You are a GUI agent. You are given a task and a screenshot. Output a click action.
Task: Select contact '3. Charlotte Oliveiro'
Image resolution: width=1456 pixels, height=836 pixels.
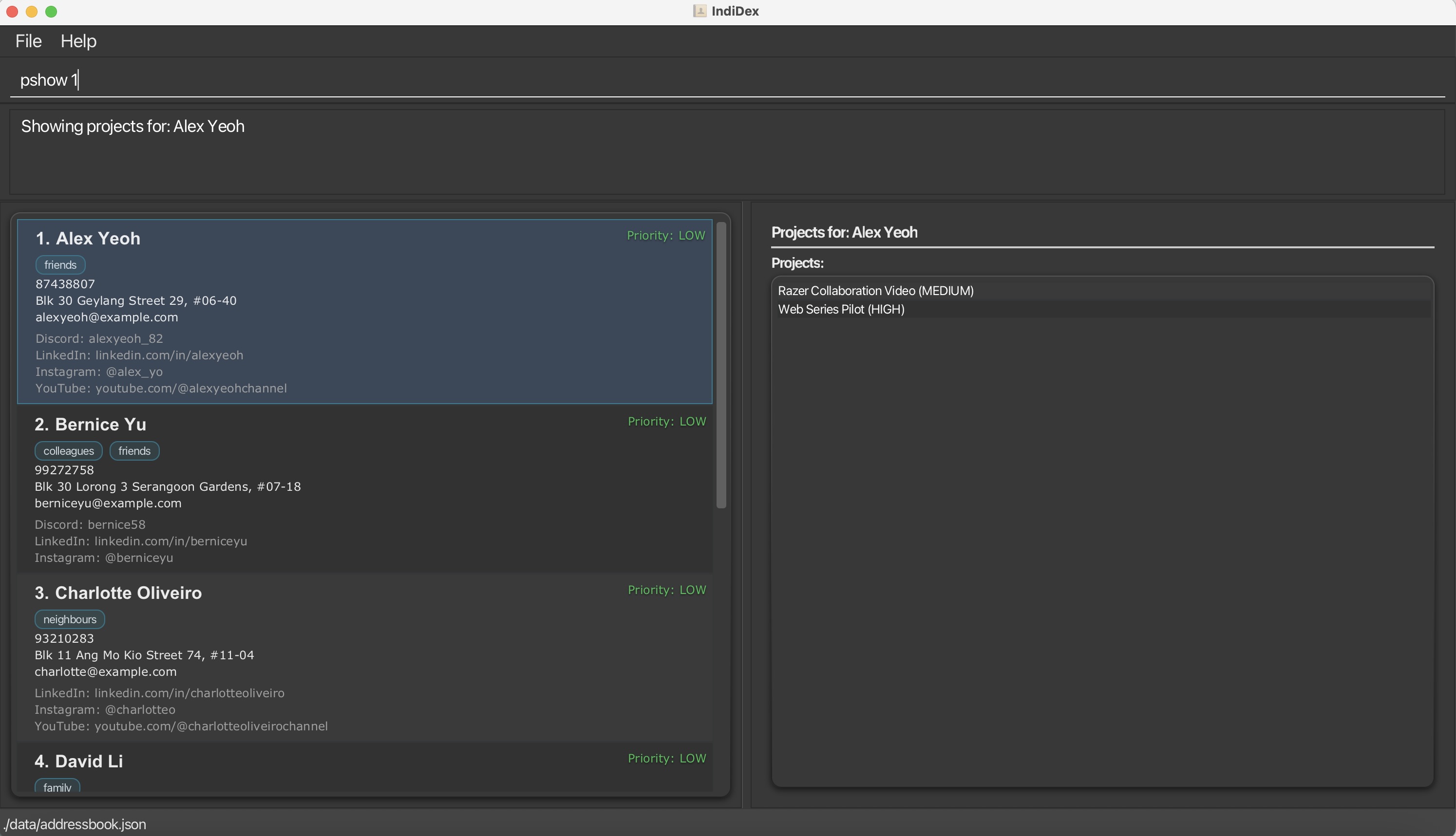point(365,657)
